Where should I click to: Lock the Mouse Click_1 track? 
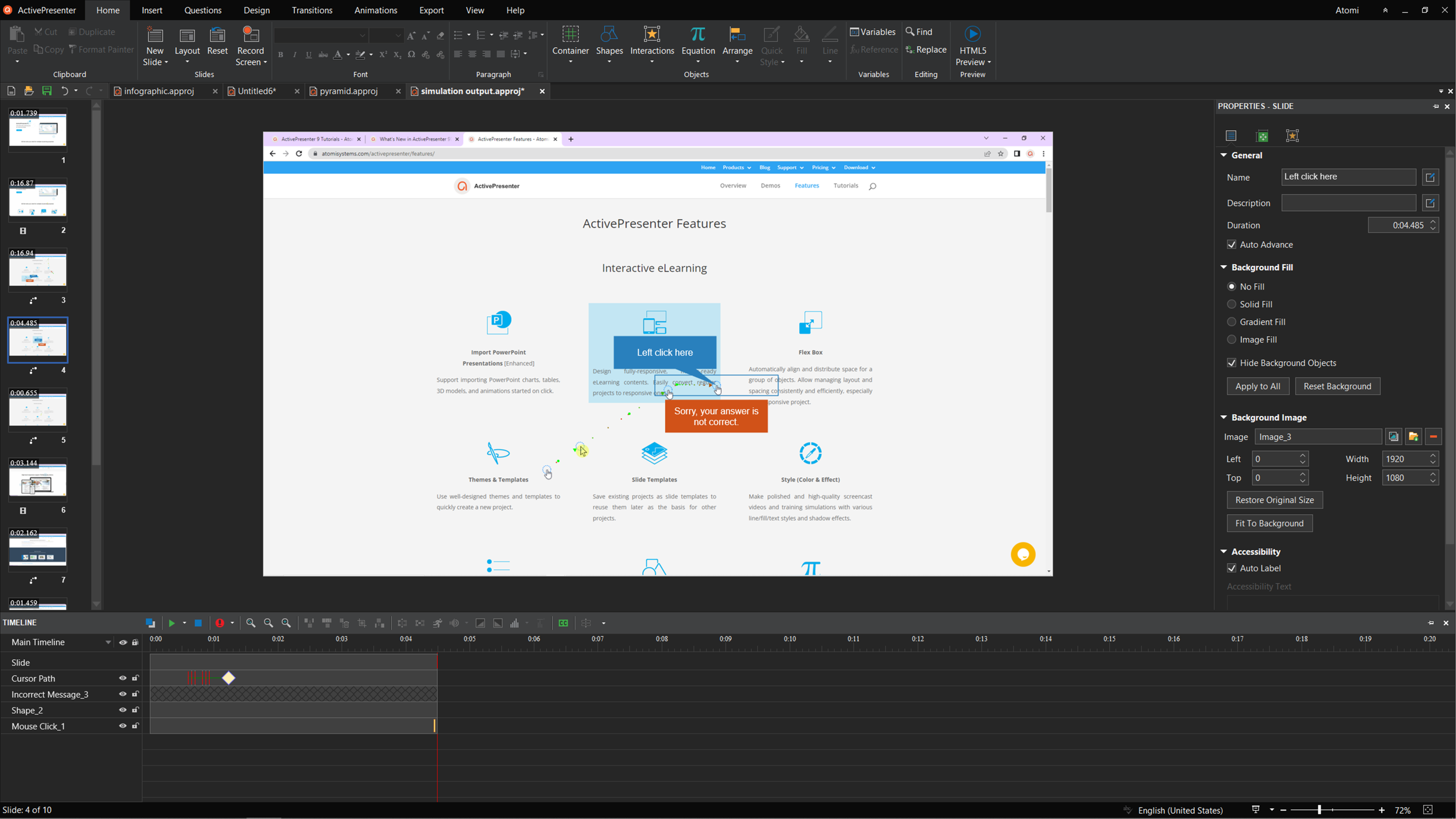click(x=135, y=726)
